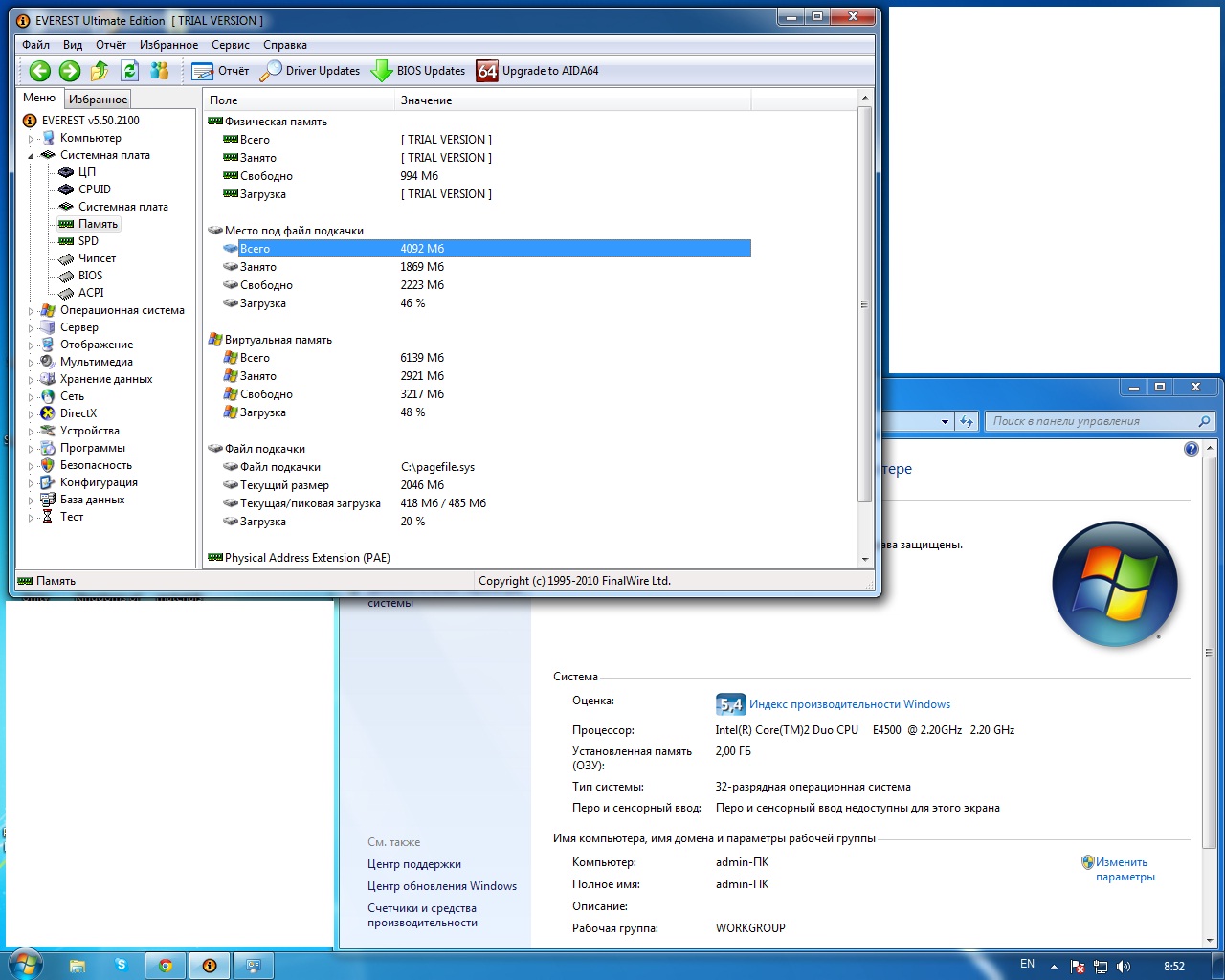Click Безопасность shield icon in tree
Image resolution: width=1225 pixels, height=980 pixels.
[x=48, y=465]
